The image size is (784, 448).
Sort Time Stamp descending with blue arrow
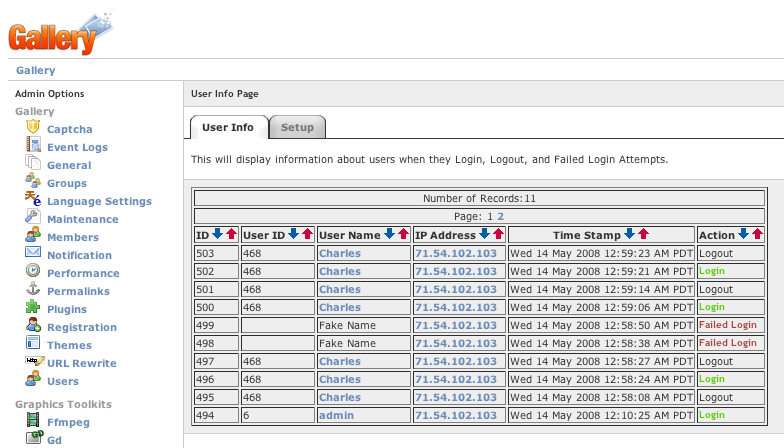click(630, 234)
